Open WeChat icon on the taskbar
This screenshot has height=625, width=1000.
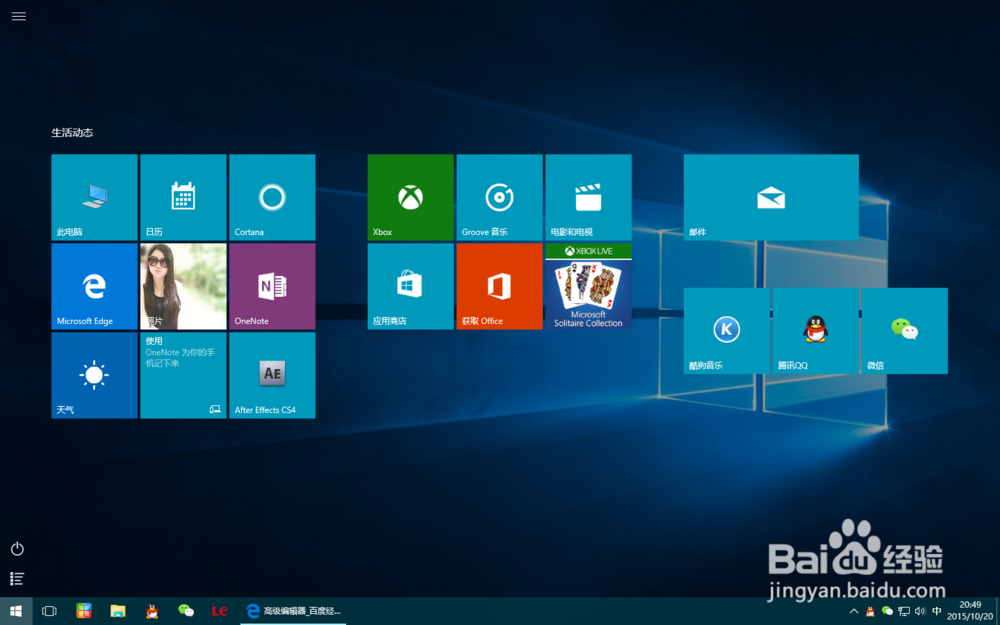click(186, 611)
